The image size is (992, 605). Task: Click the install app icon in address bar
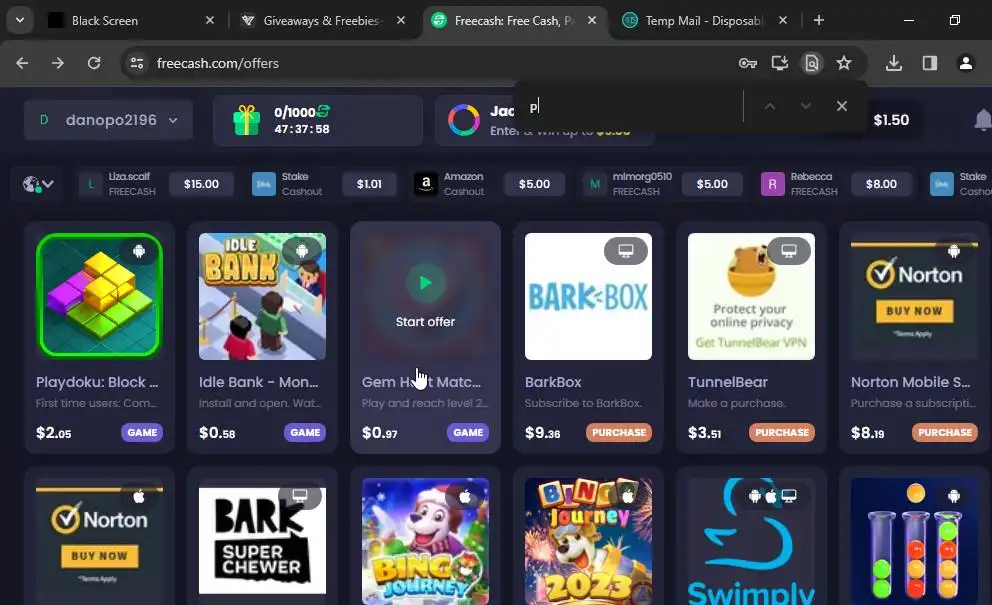[x=779, y=63]
